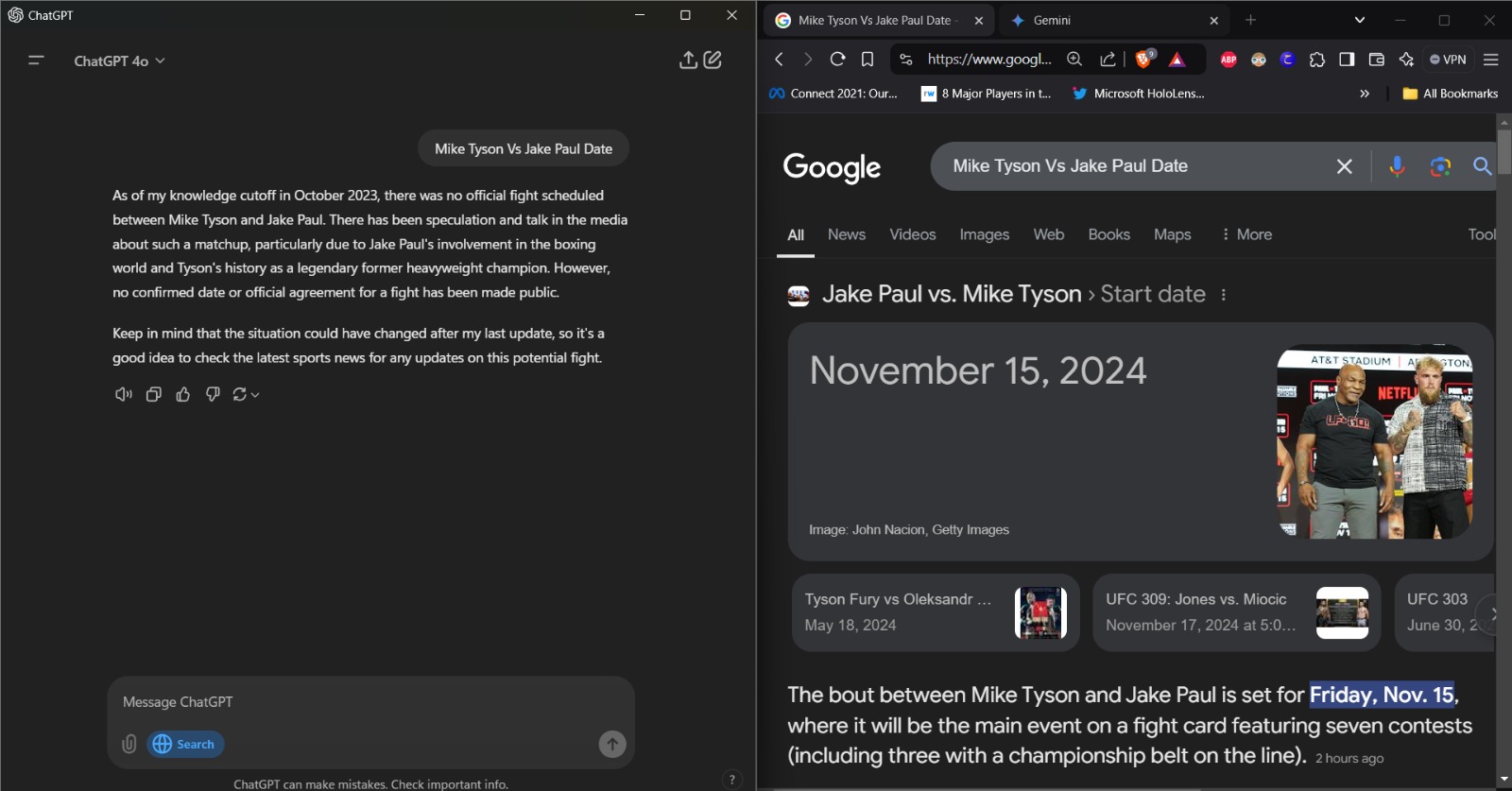Switch to the Images results tab

[984, 234]
